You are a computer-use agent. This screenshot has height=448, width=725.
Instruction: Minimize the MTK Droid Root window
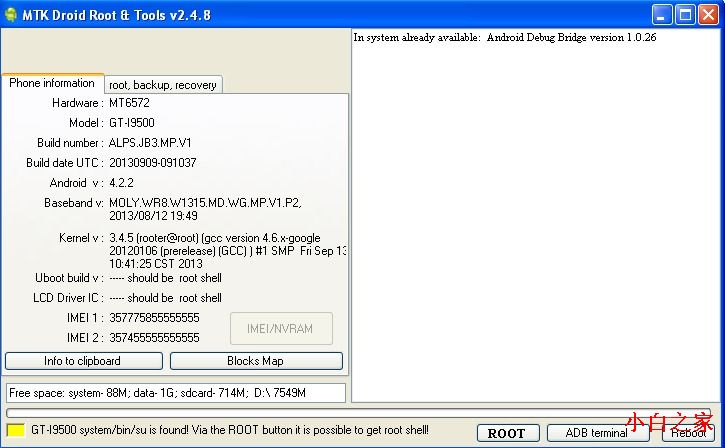click(x=662, y=15)
